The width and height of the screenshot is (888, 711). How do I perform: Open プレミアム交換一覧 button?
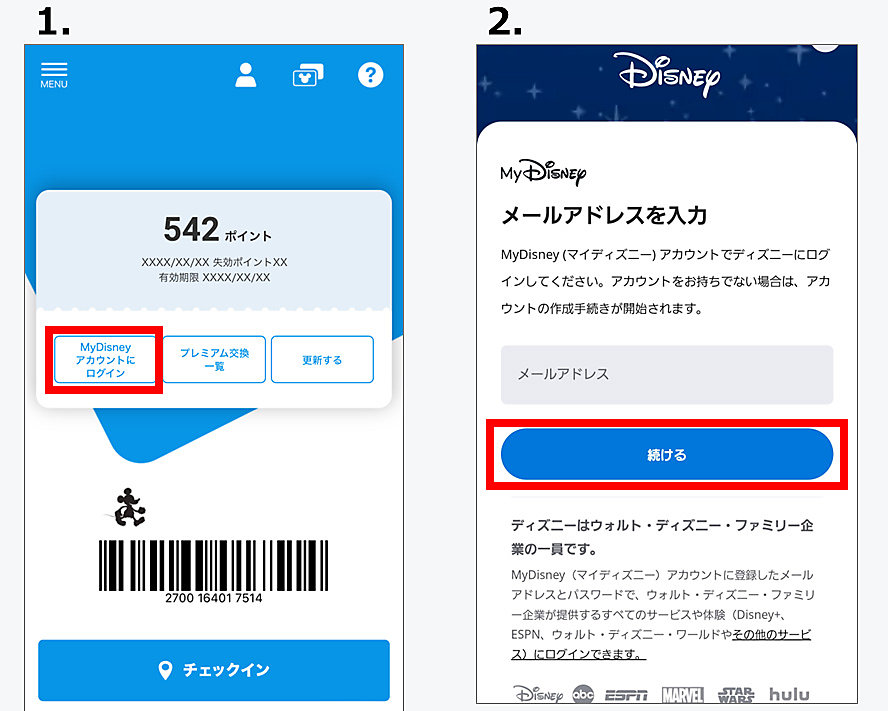click(x=214, y=360)
